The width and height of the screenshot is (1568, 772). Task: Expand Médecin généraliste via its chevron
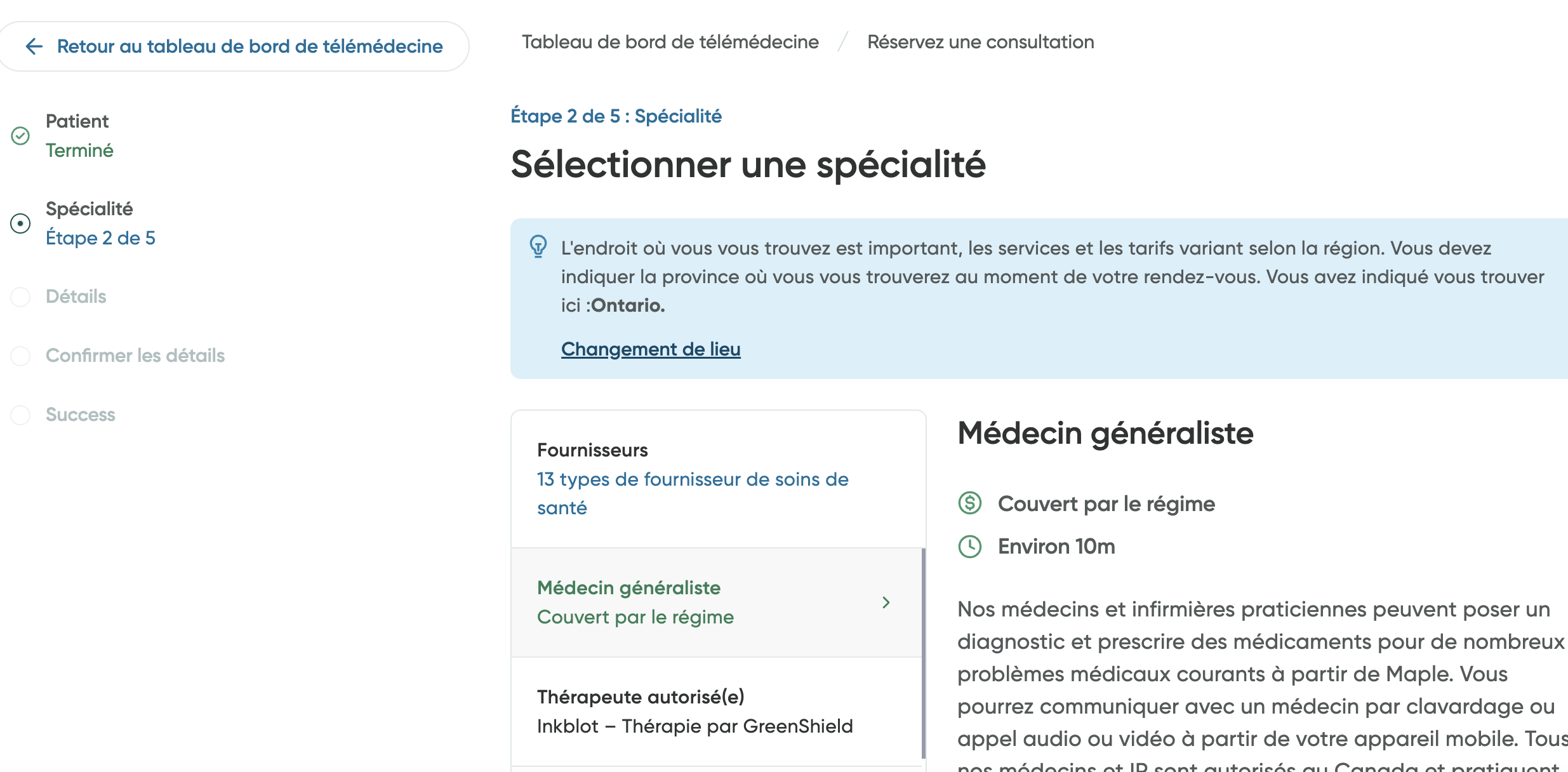click(886, 602)
